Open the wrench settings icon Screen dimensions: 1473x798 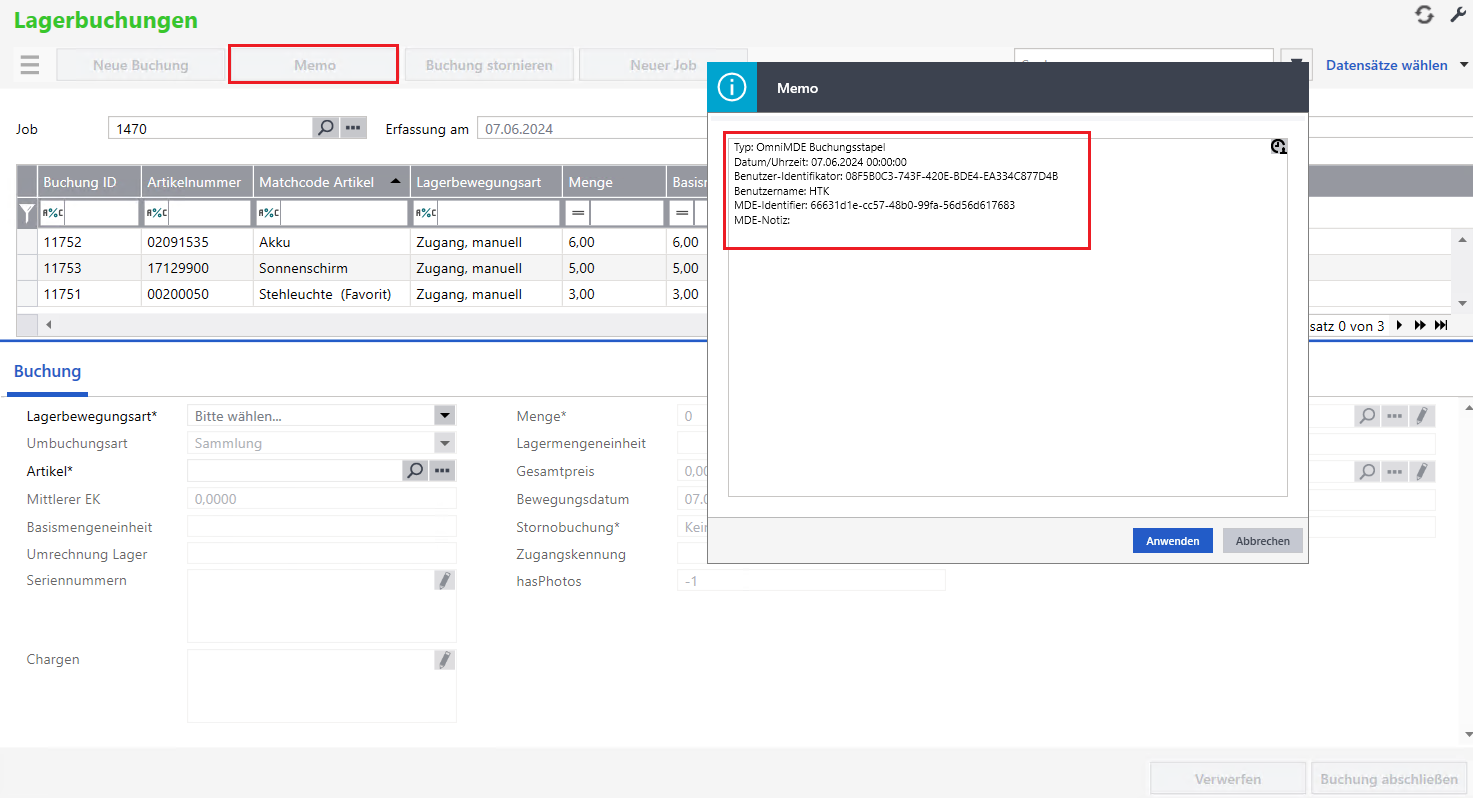click(x=1457, y=15)
